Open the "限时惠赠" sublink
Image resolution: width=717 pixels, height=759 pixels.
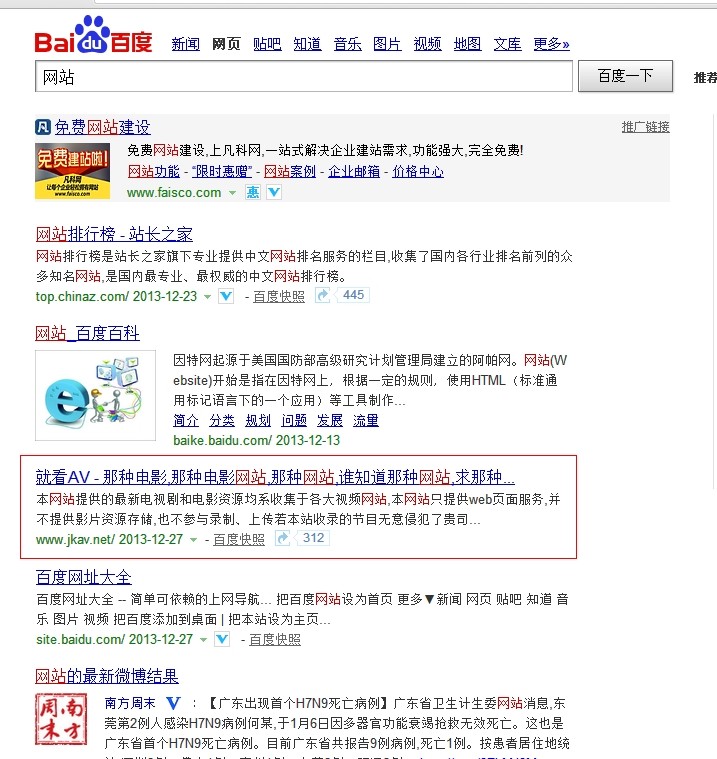(x=222, y=171)
